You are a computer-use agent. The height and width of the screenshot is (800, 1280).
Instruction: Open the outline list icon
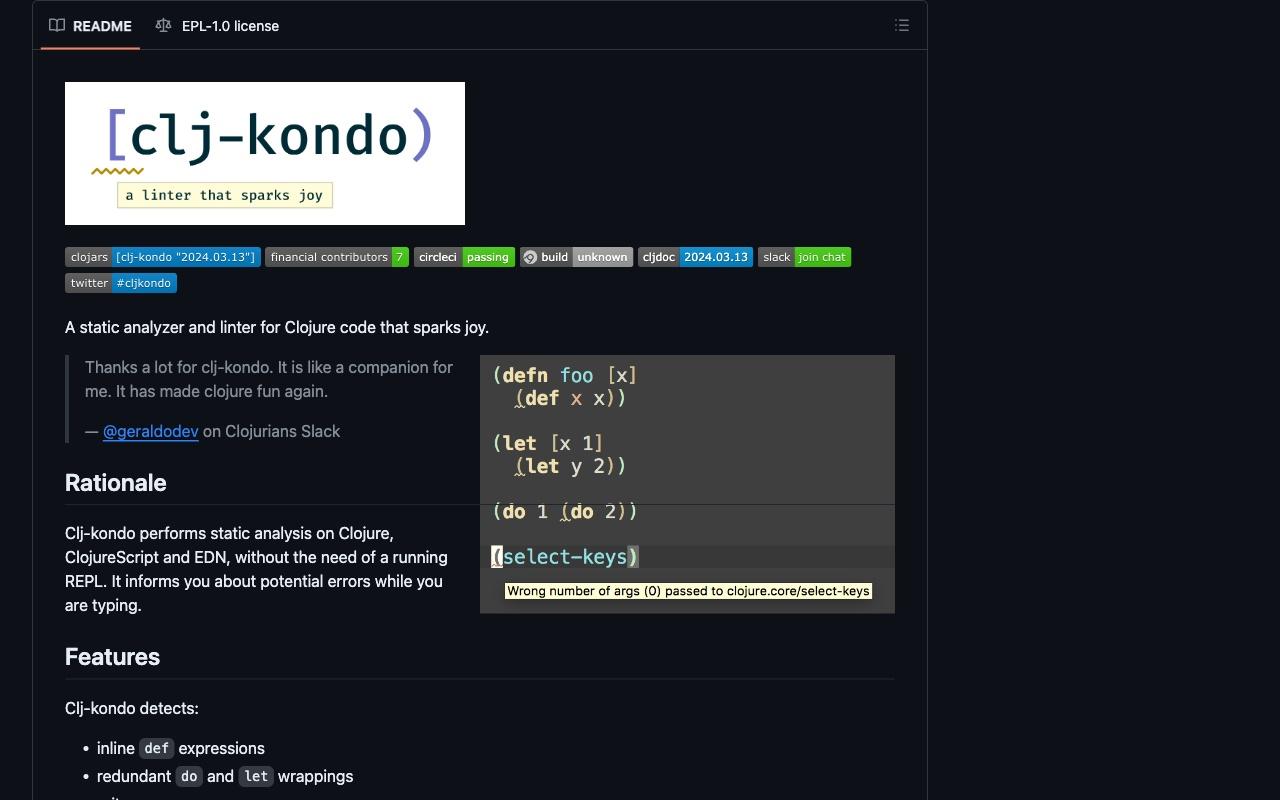902,26
